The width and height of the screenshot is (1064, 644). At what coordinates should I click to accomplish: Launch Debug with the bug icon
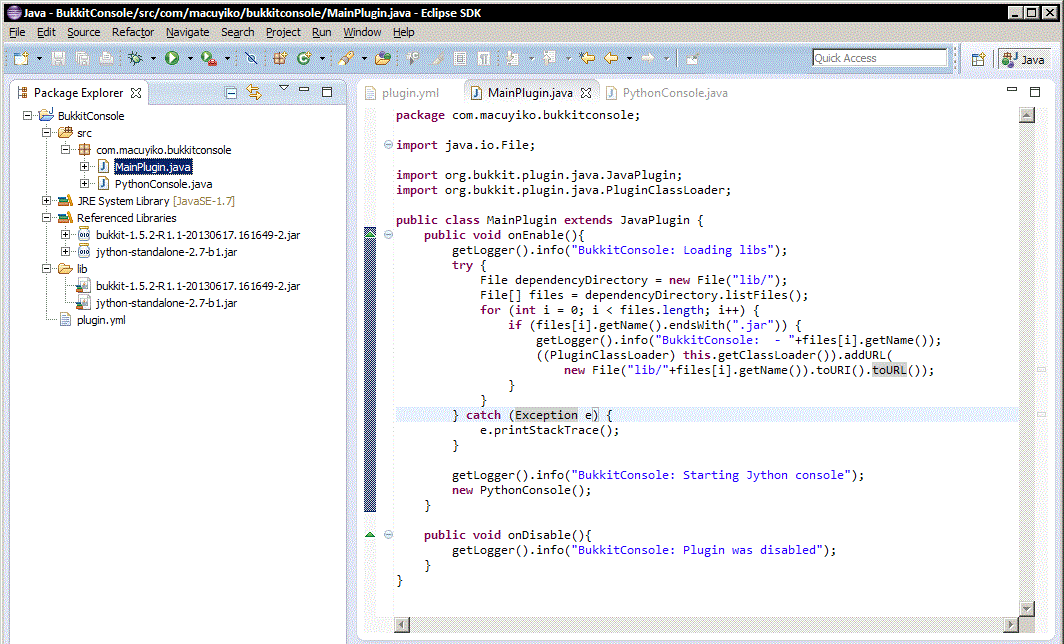pyautogui.click(x=135, y=58)
